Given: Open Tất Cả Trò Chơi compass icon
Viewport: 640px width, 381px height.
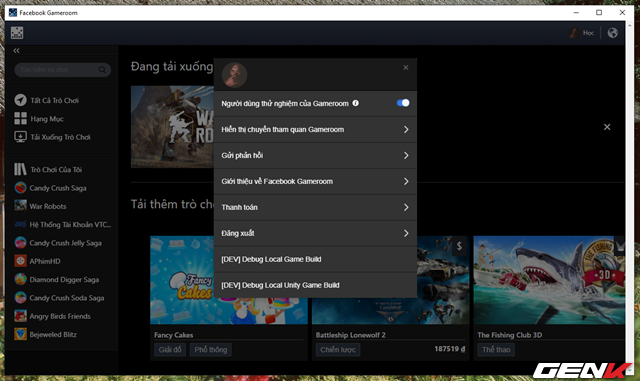Looking at the screenshot, I should pos(20,100).
